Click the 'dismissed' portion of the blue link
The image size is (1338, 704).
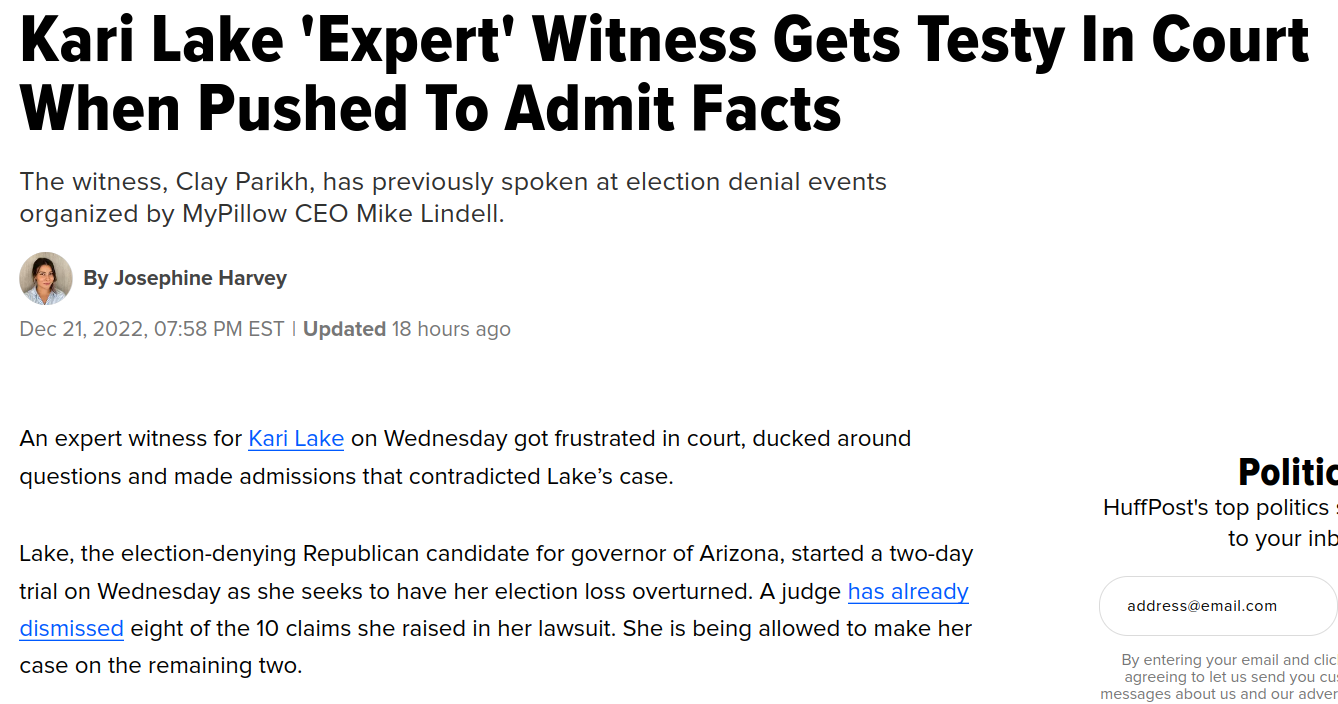click(x=71, y=628)
